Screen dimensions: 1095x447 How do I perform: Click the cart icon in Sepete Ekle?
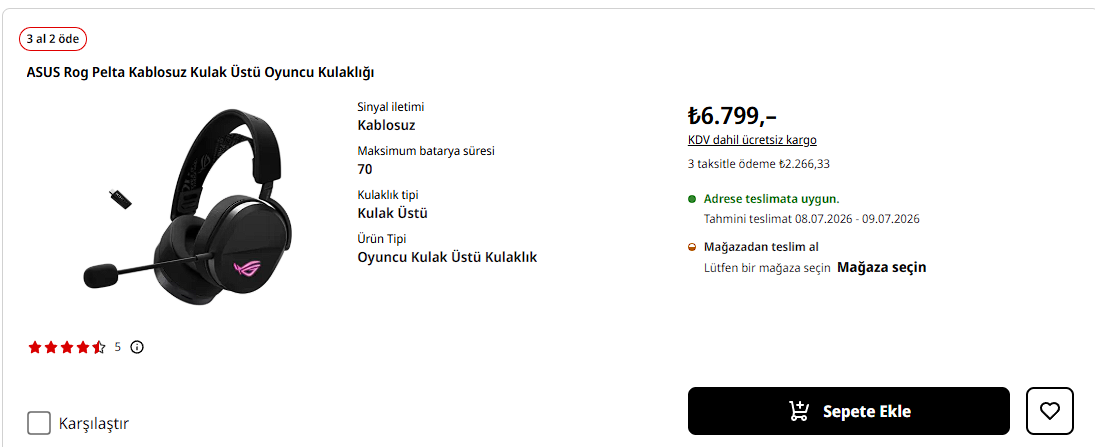click(x=798, y=411)
